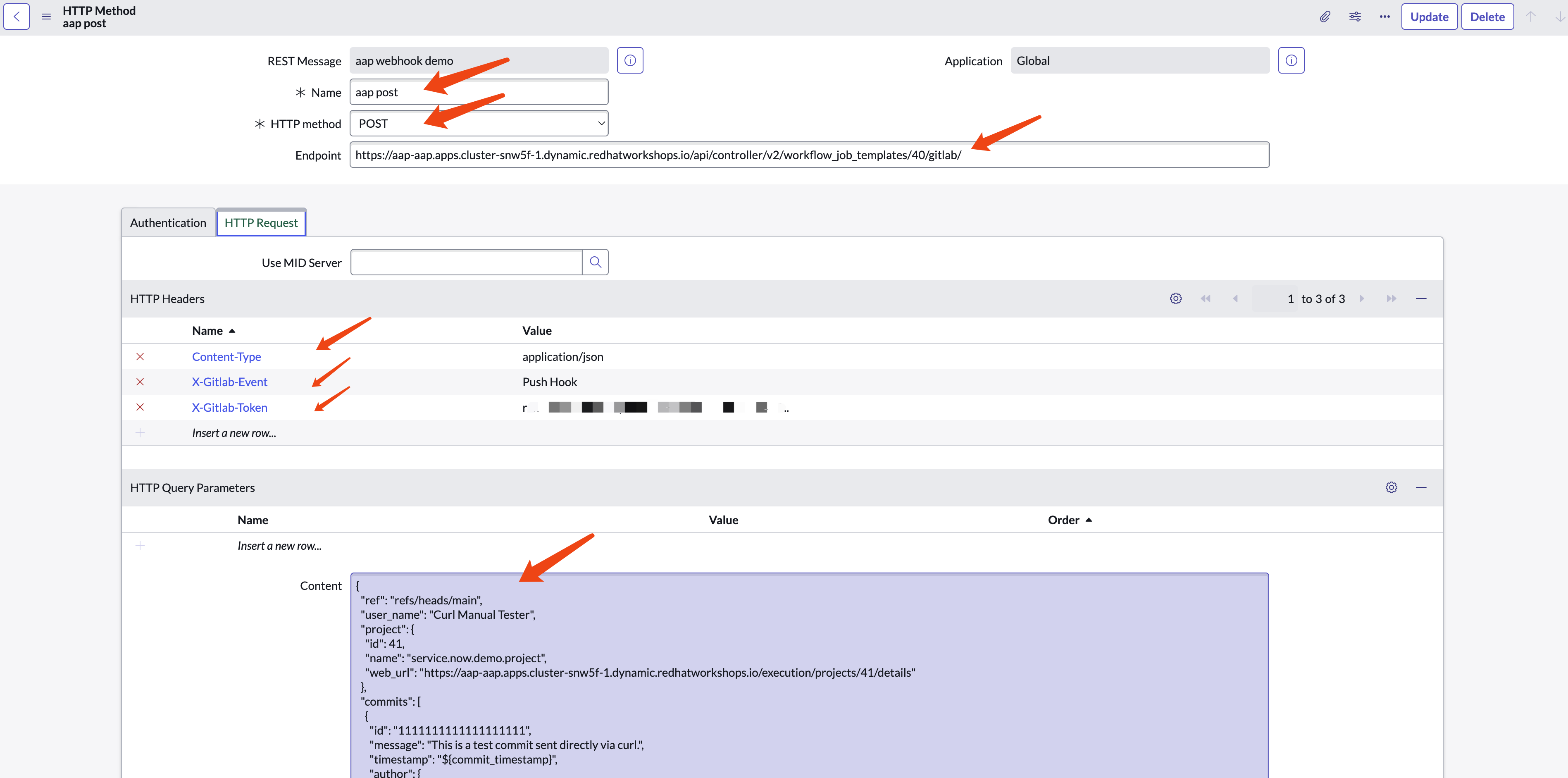Open the hamburger context menu icon

46,17
